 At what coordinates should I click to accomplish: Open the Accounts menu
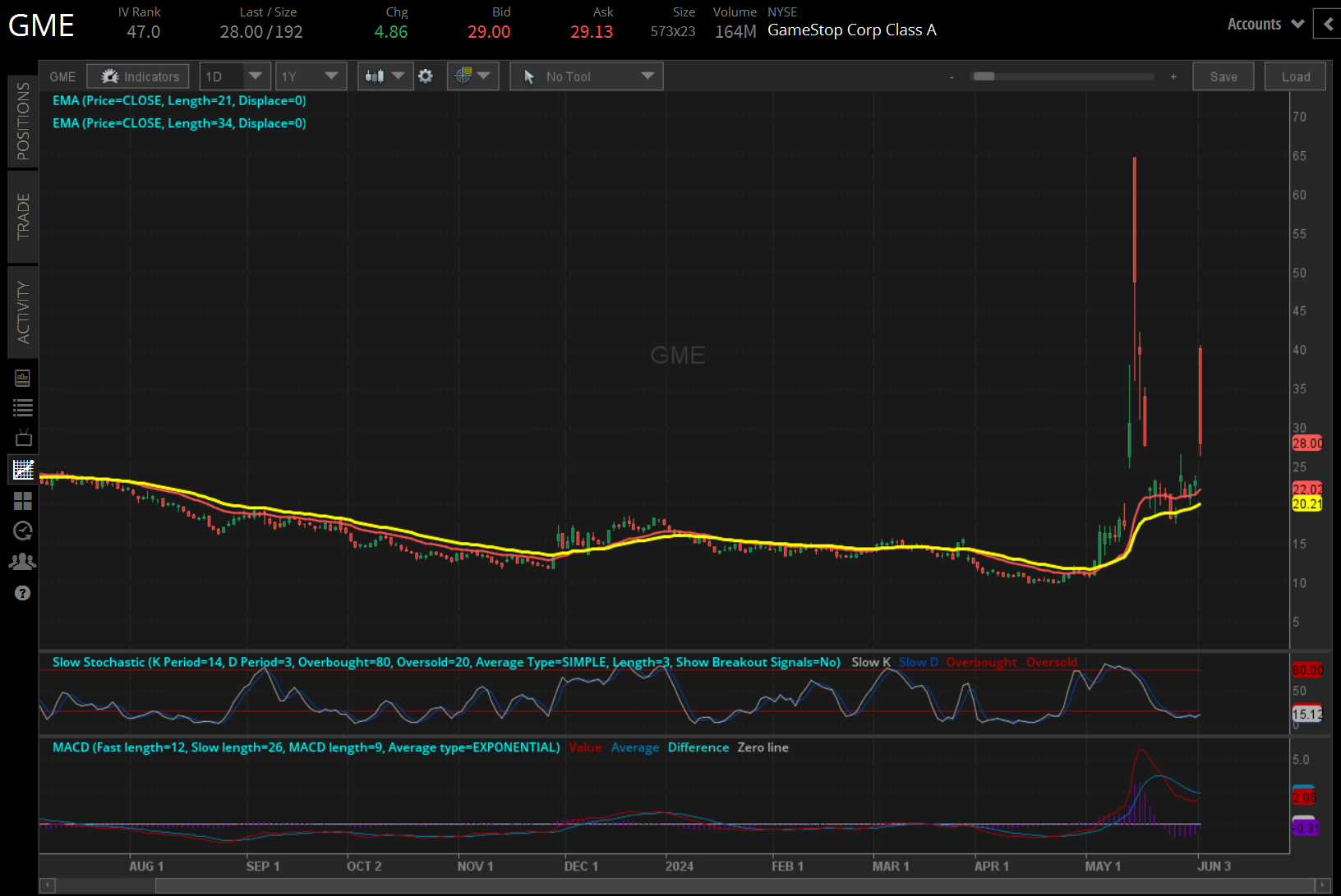pos(1263,24)
